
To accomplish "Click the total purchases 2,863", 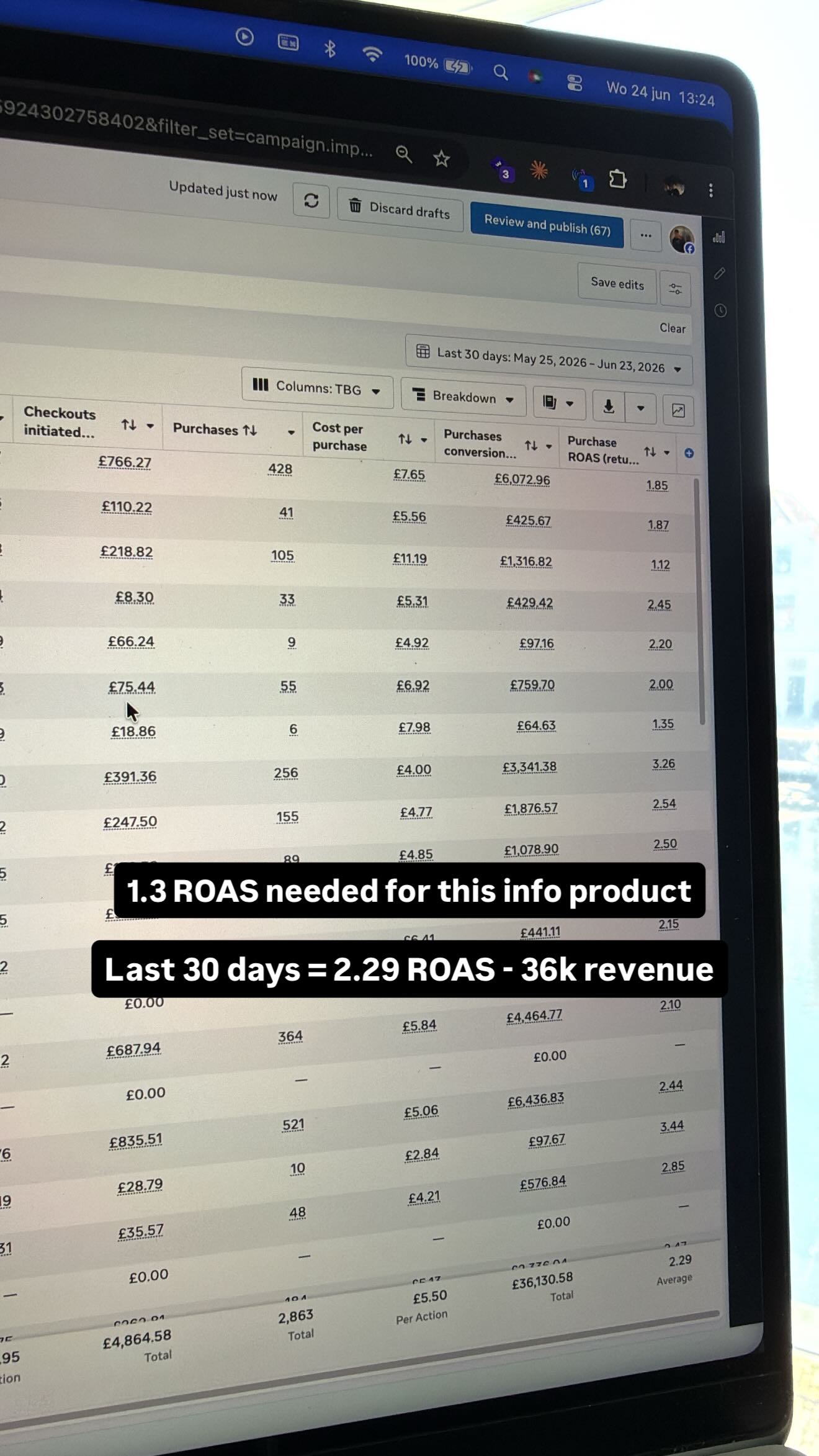I will click(295, 1316).
